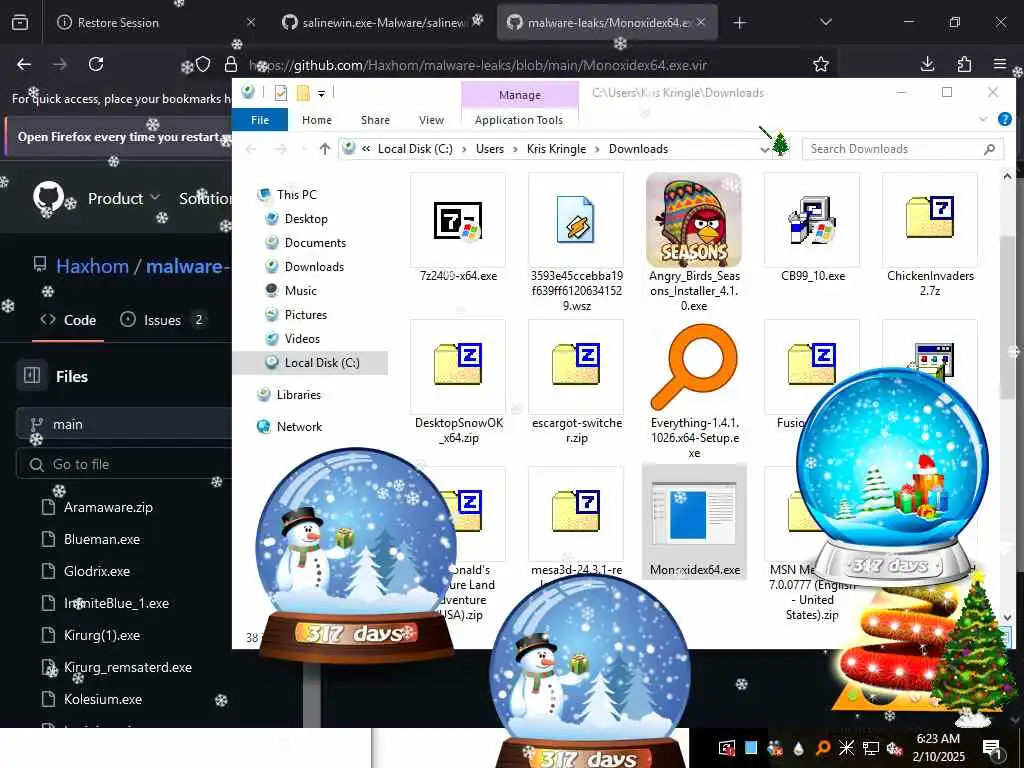
Task: Open the GitHub Code tab
Action: coord(68,320)
